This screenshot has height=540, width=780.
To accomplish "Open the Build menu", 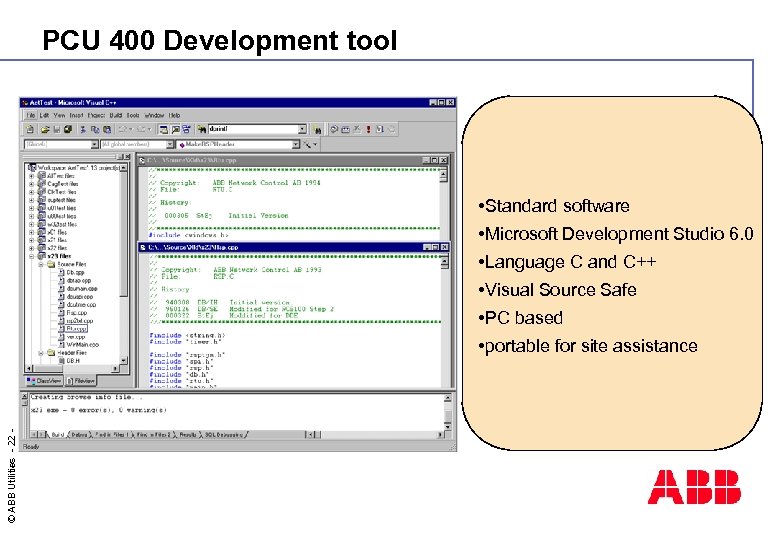I will pyautogui.click(x=116, y=115).
